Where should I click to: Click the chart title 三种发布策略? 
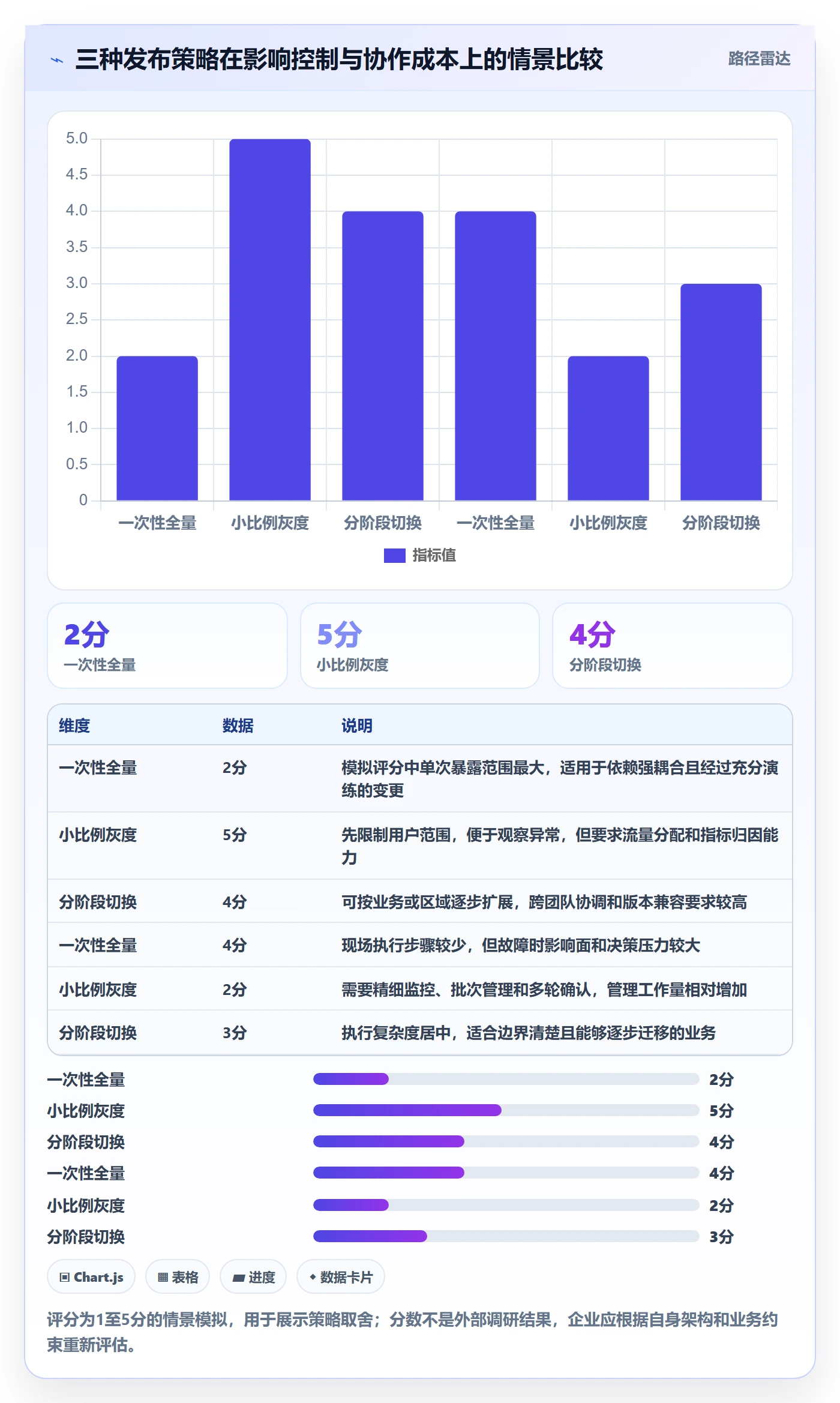click(x=339, y=59)
